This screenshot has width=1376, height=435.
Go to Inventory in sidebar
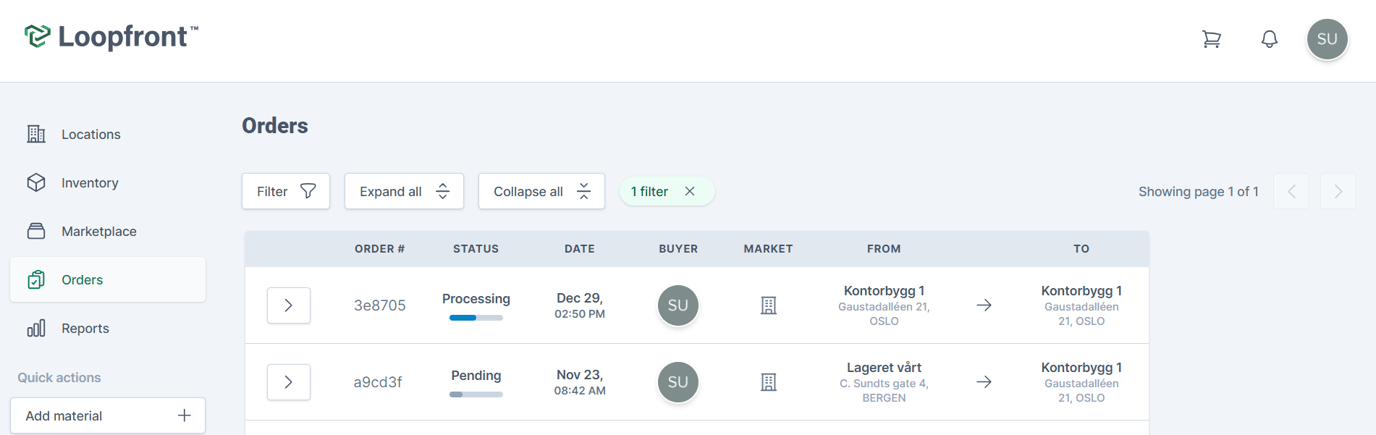pyautogui.click(x=89, y=183)
